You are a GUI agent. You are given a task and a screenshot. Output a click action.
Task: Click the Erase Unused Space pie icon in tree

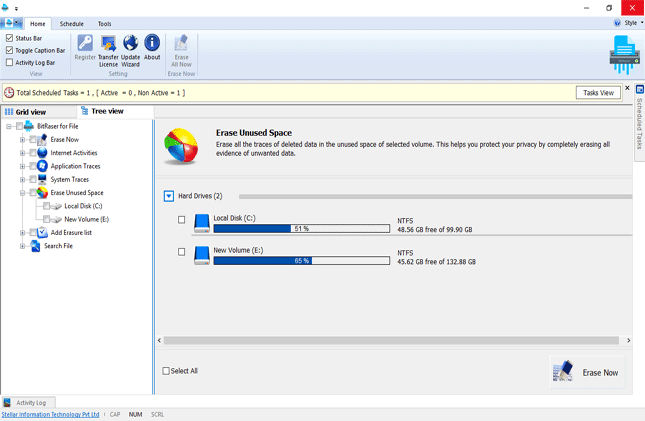coord(42,193)
